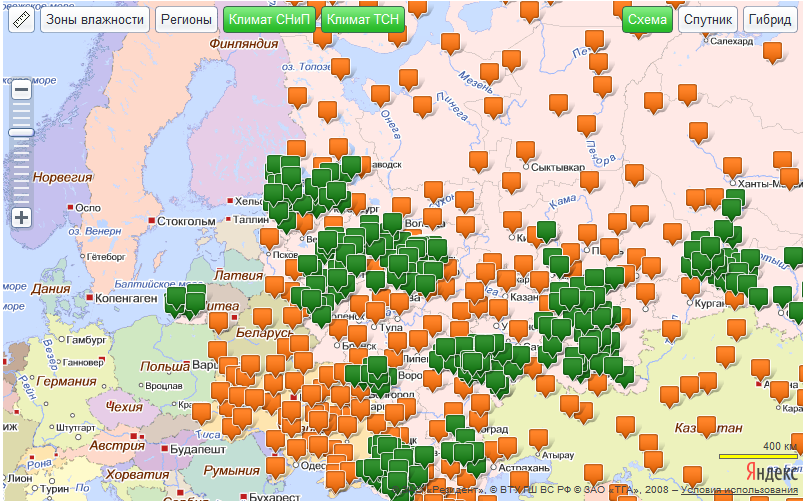Click the zoom in plus button
The width and height of the screenshot is (805, 501).
click(21, 217)
